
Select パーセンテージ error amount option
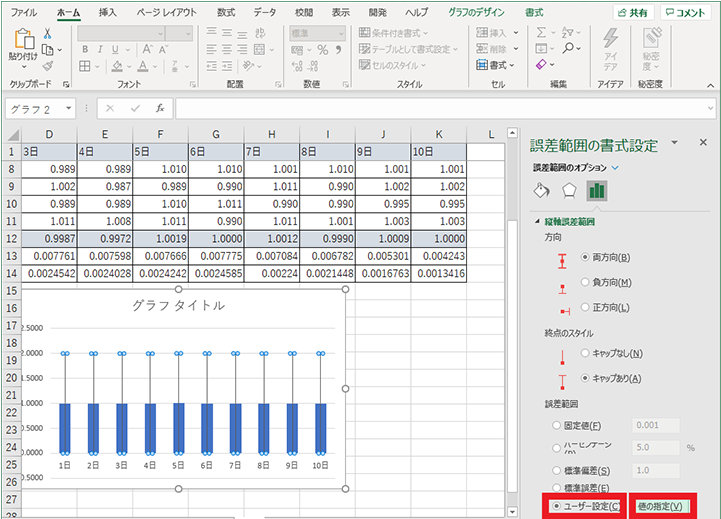tap(556, 447)
